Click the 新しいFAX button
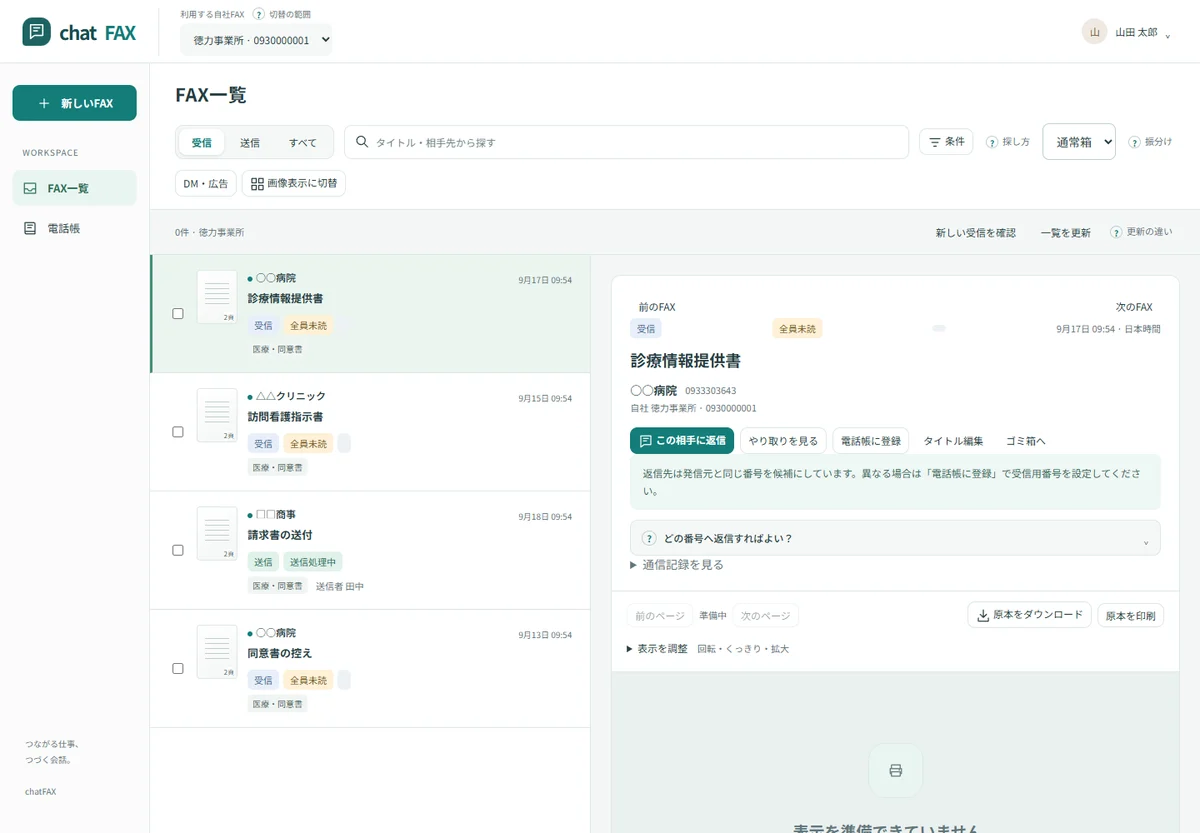The width and height of the screenshot is (1200, 833). [x=74, y=103]
